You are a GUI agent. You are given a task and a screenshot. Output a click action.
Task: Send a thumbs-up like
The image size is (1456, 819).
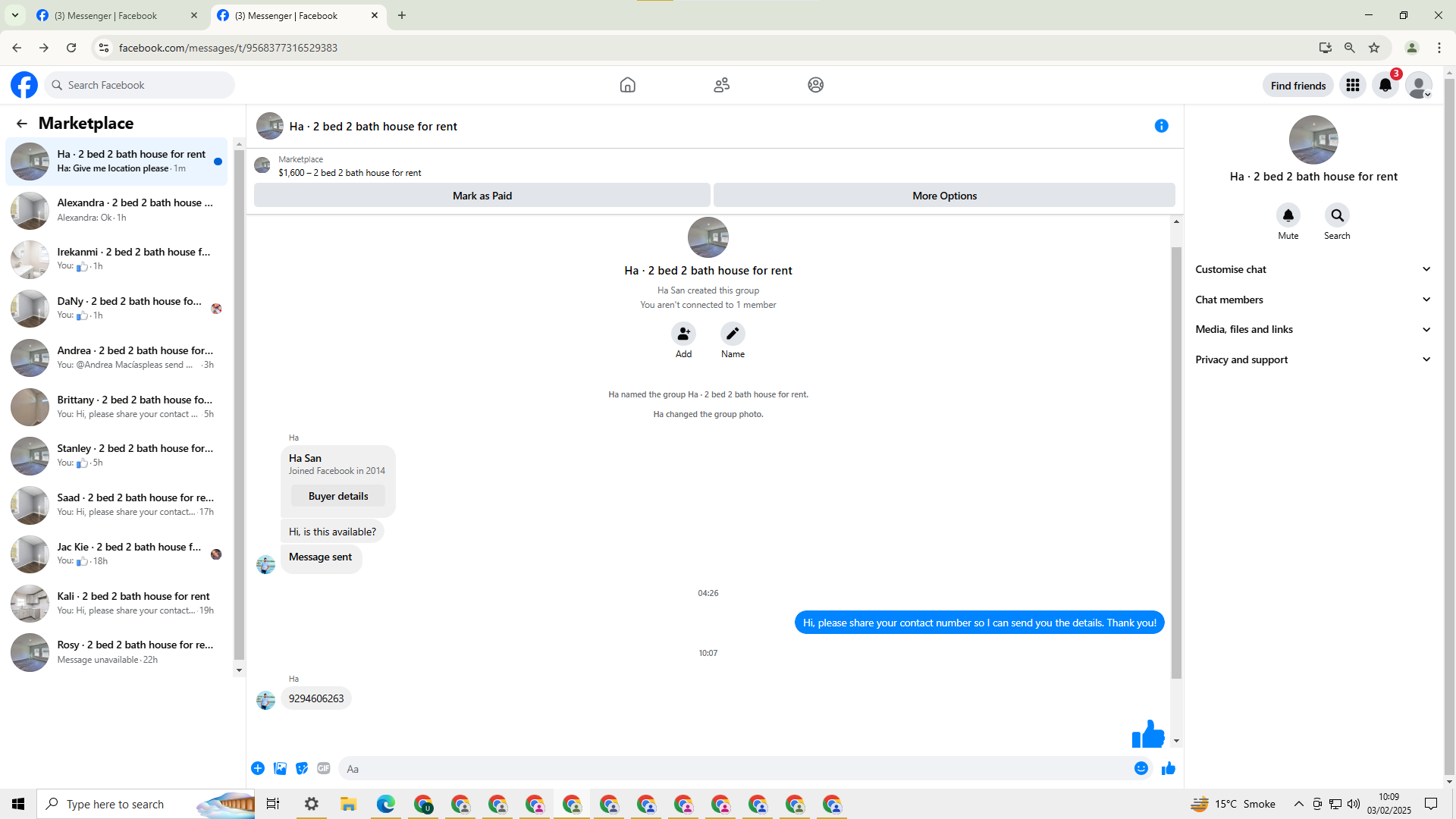pos(1169,768)
